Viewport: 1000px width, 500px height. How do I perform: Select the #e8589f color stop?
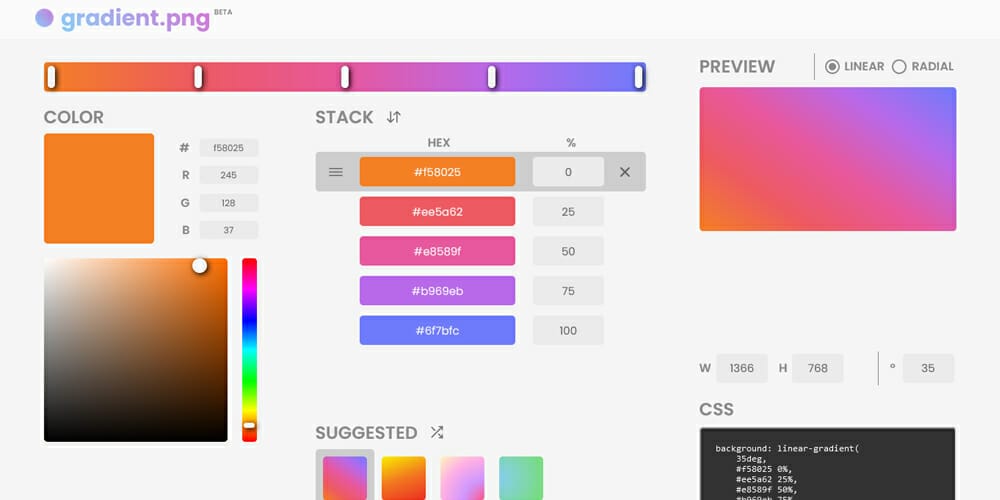point(437,251)
